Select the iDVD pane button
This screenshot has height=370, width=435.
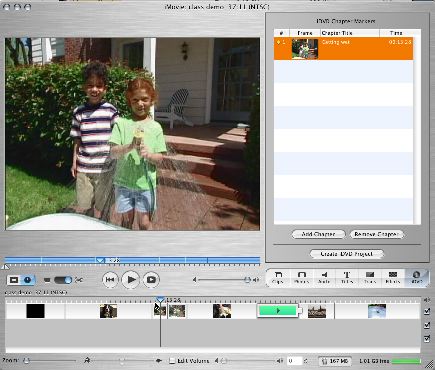416,277
